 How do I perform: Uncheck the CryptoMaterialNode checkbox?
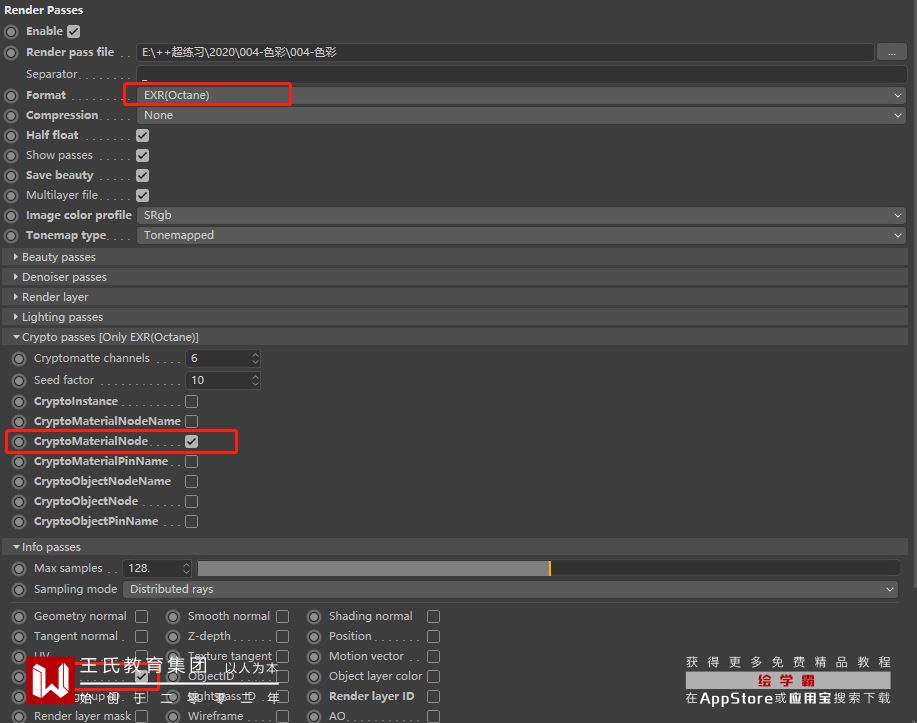pos(191,442)
